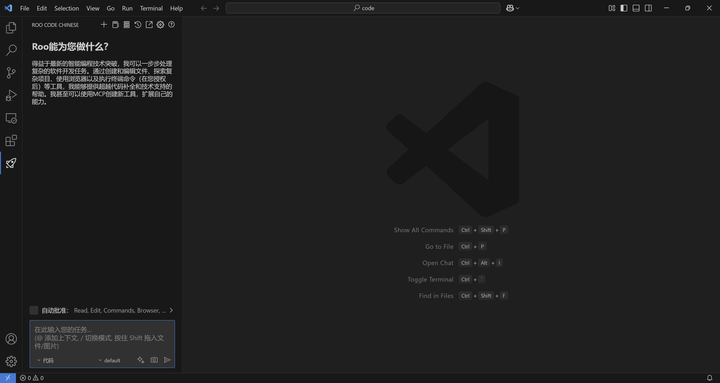Click the help question mark icon in Roo header

pos(171,25)
